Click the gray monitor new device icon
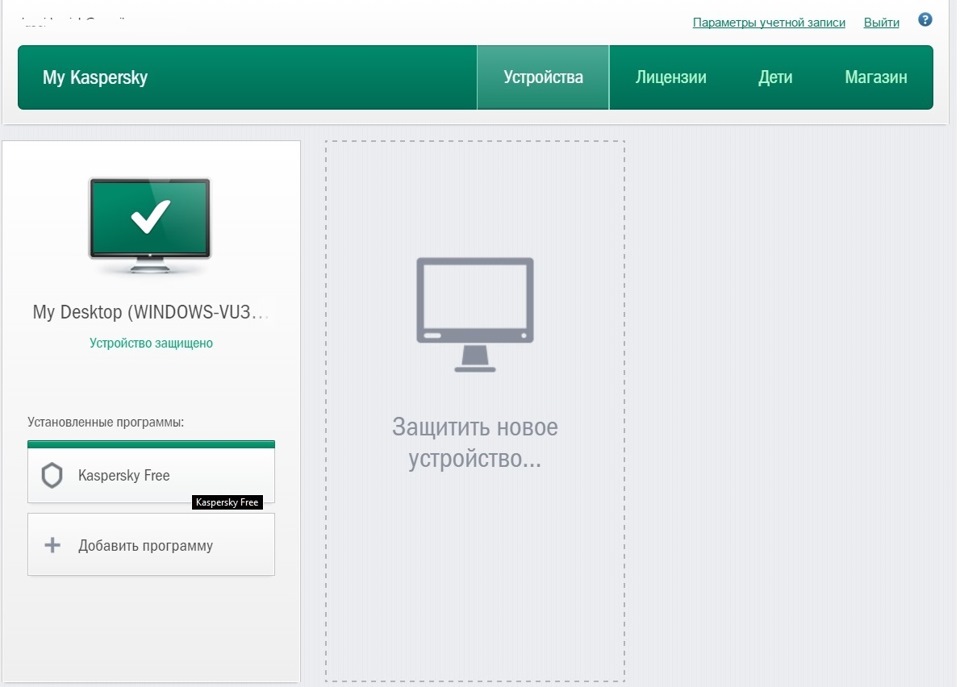Viewport: 960px width, 687px height. pos(474,314)
